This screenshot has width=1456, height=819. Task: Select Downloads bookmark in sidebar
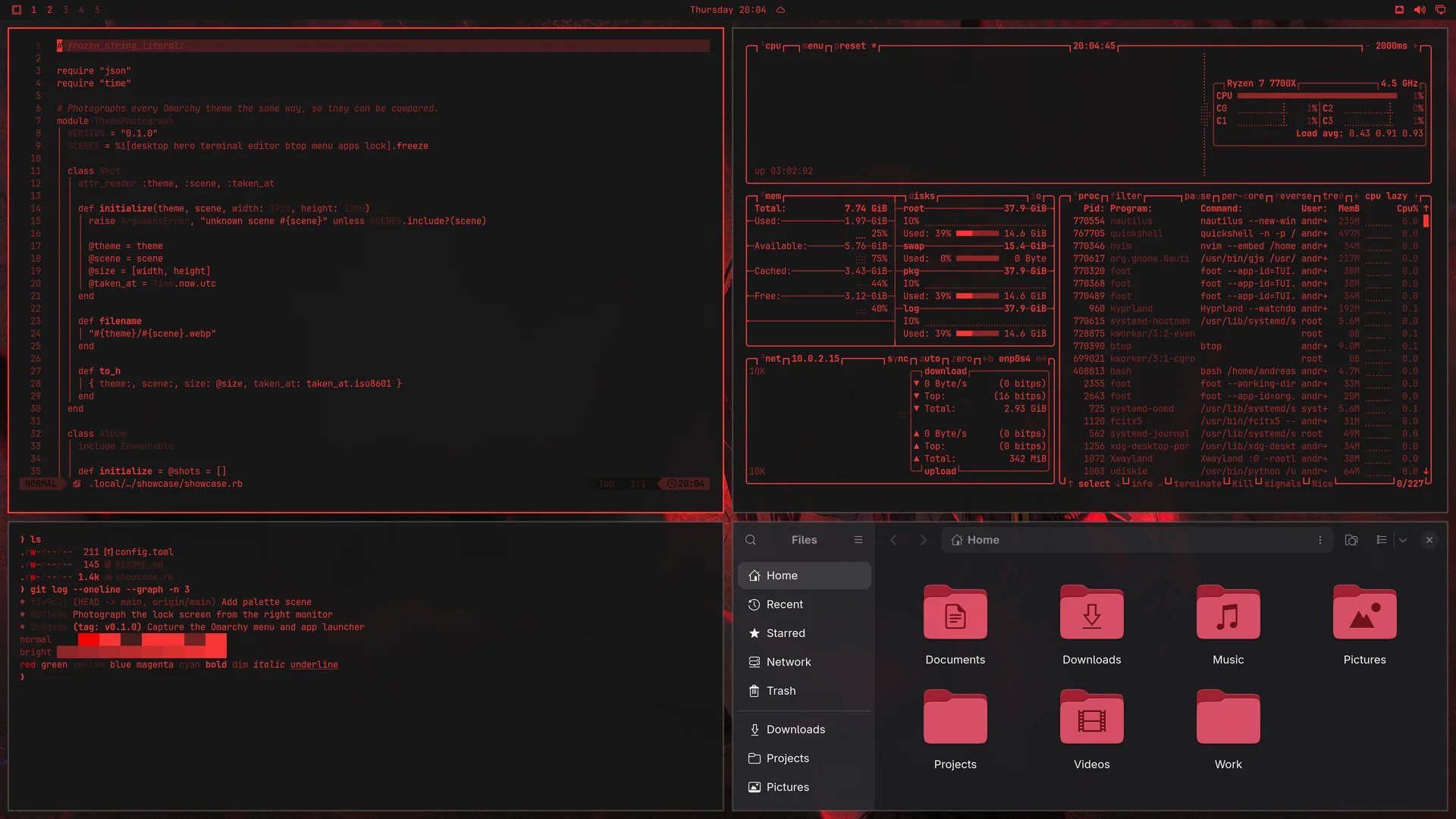[804, 730]
